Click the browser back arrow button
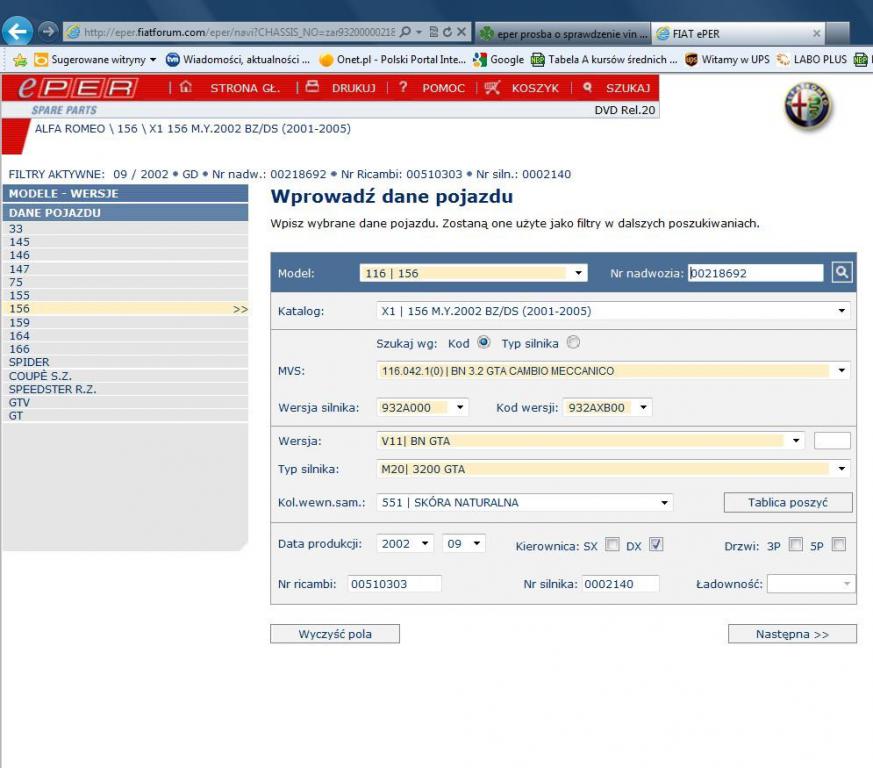Screen dimensions: 873x768 click(x=17, y=31)
